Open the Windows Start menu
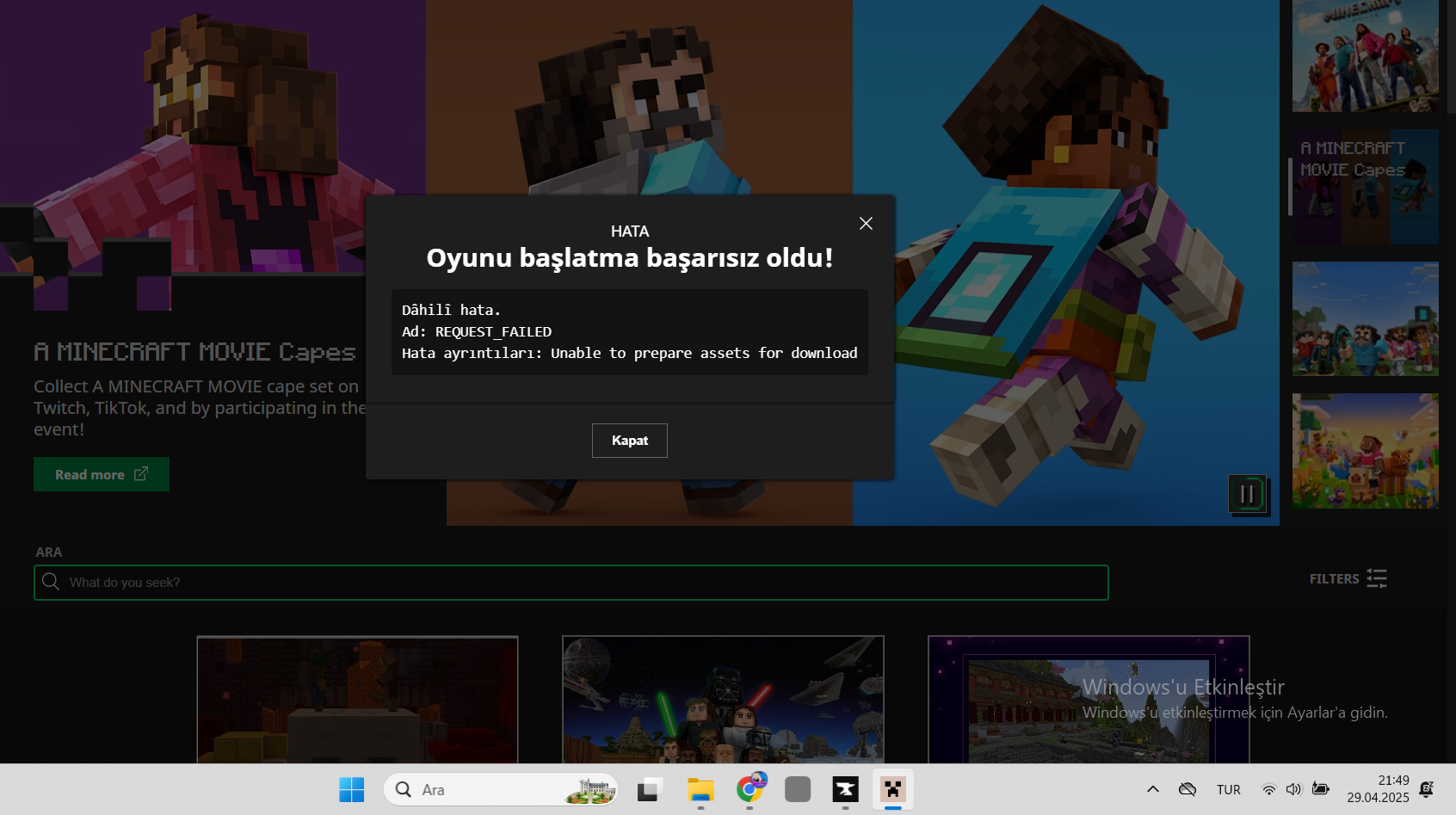 pyautogui.click(x=351, y=789)
